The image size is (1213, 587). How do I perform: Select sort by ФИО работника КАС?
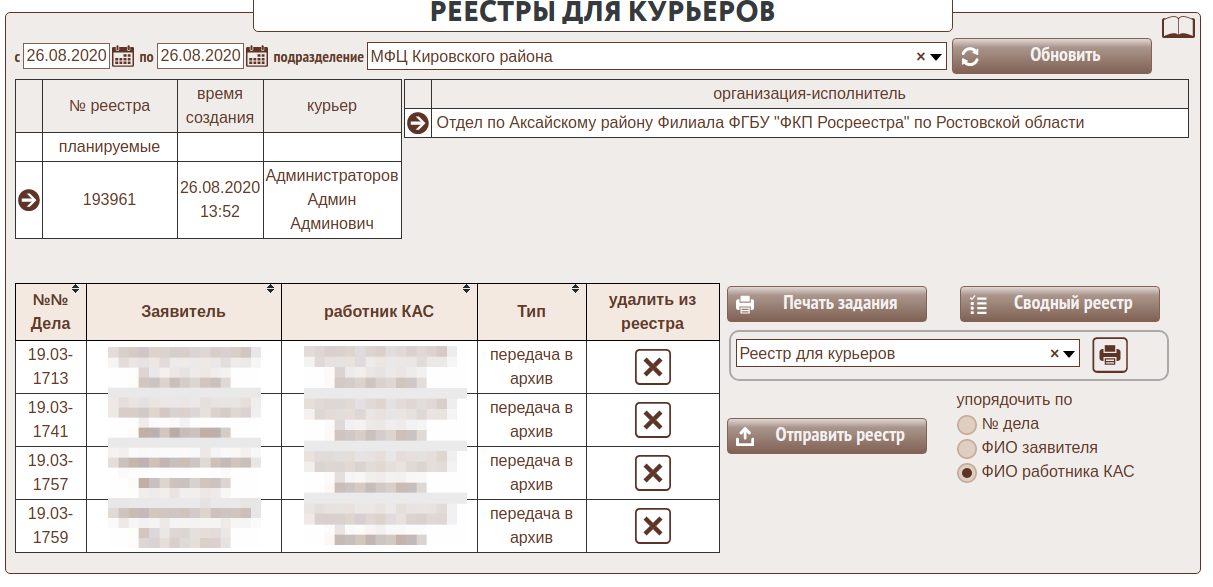pos(966,473)
